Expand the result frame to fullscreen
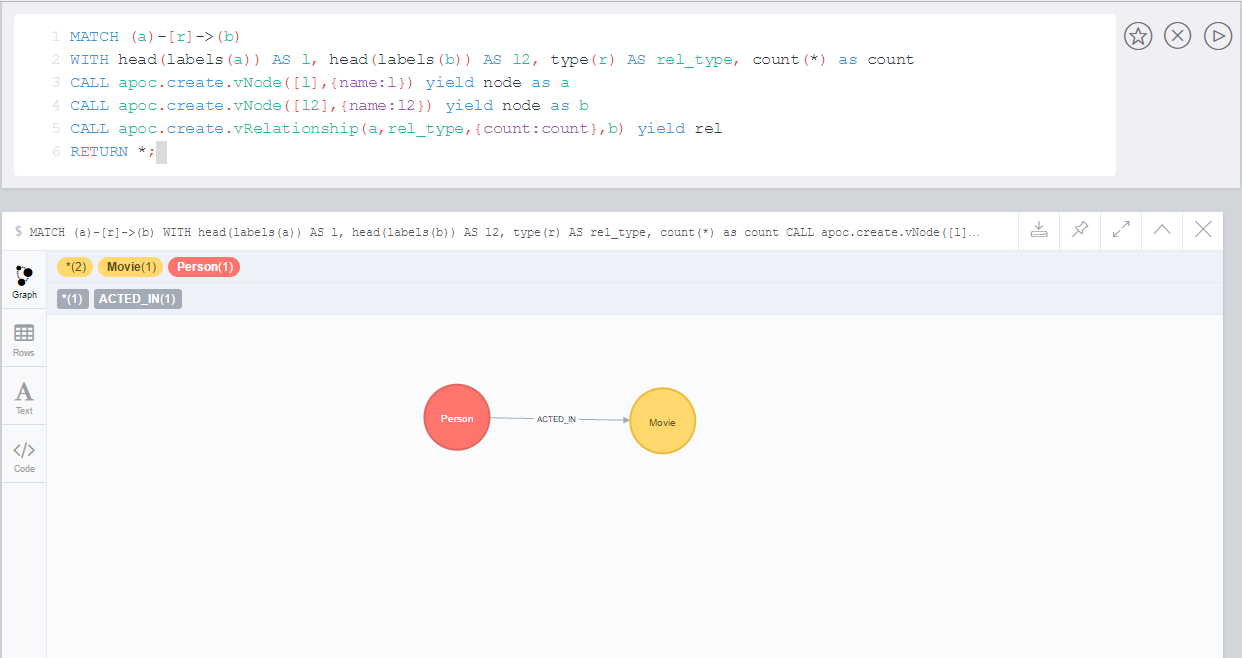The width and height of the screenshot is (1242, 658). click(1120, 230)
